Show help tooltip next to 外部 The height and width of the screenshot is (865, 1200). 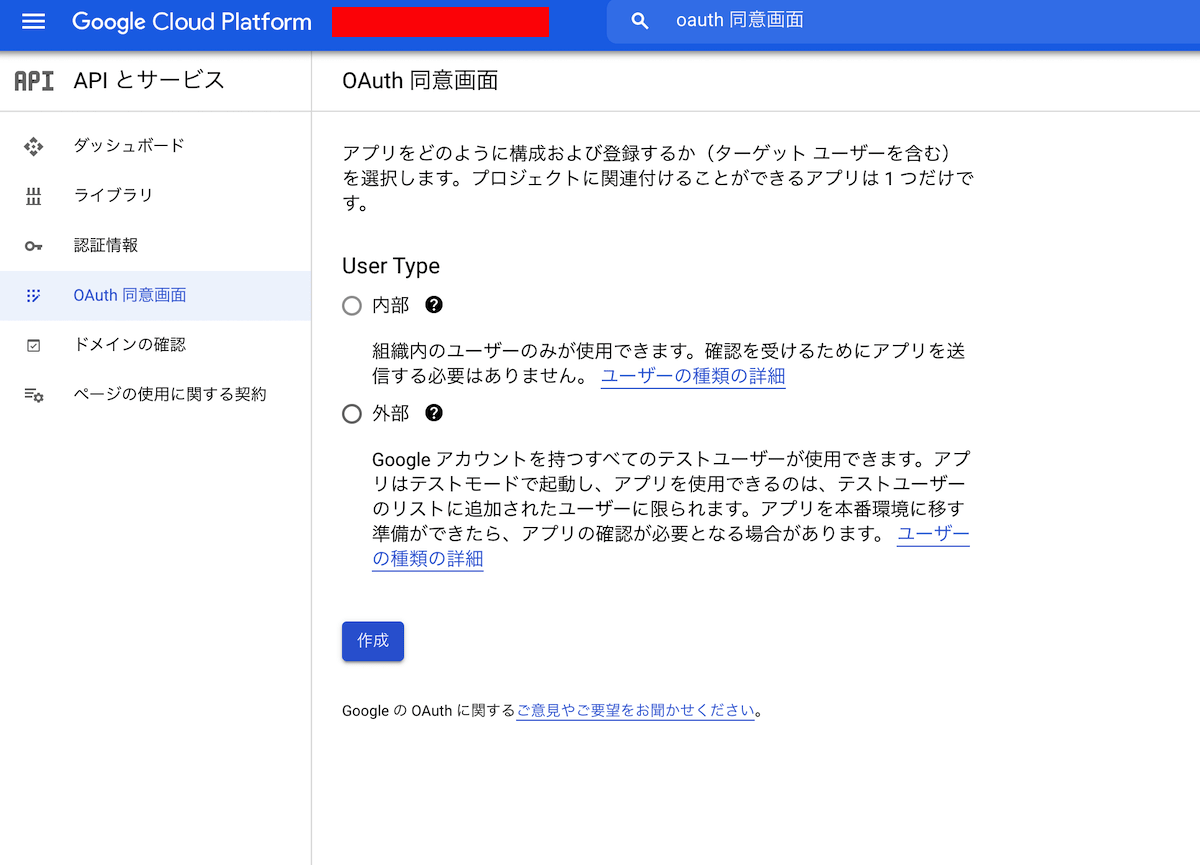point(434,413)
